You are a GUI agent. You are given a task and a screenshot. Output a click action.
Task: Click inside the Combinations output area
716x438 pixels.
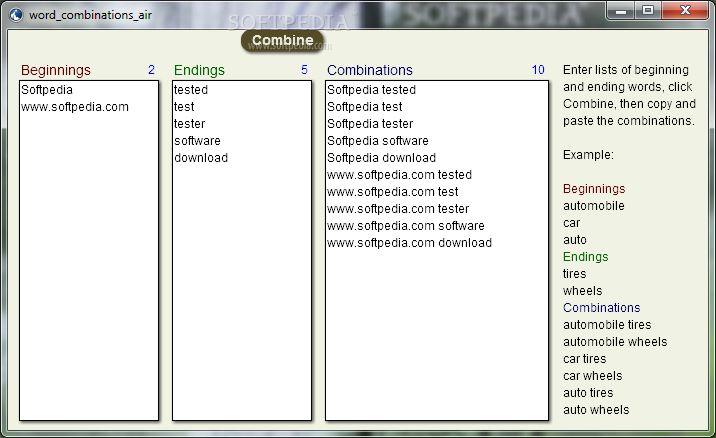[437, 250]
